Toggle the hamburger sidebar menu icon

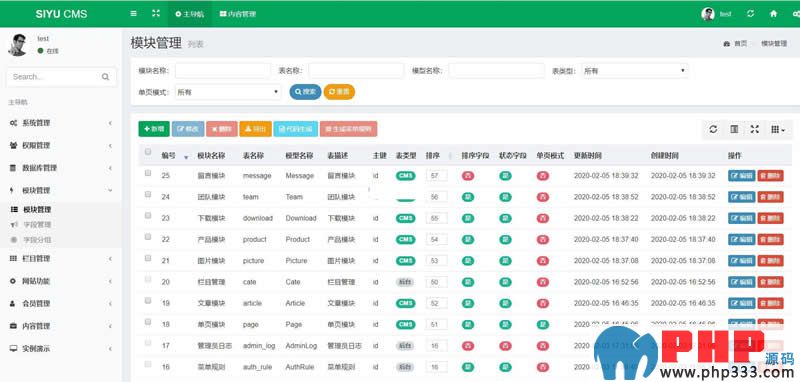point(134,14)
